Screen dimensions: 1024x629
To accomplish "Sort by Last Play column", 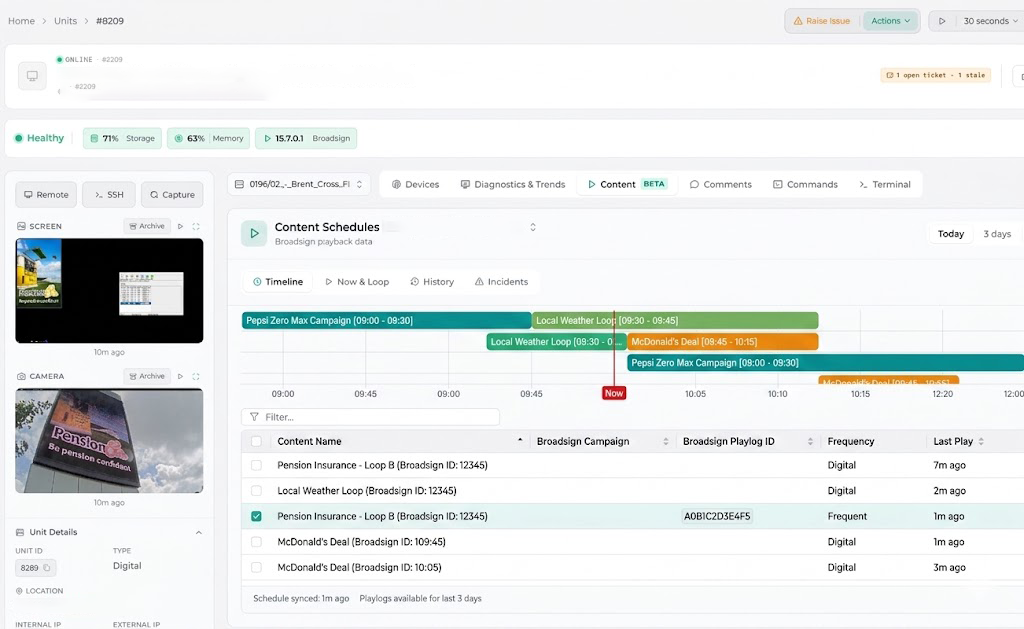I will point(981,442).
